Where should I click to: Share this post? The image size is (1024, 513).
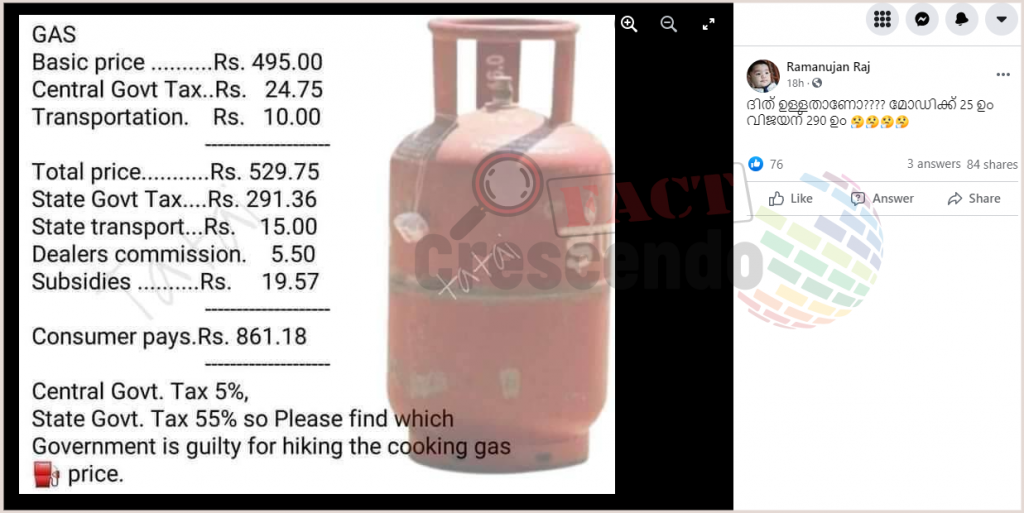point(974,198)
